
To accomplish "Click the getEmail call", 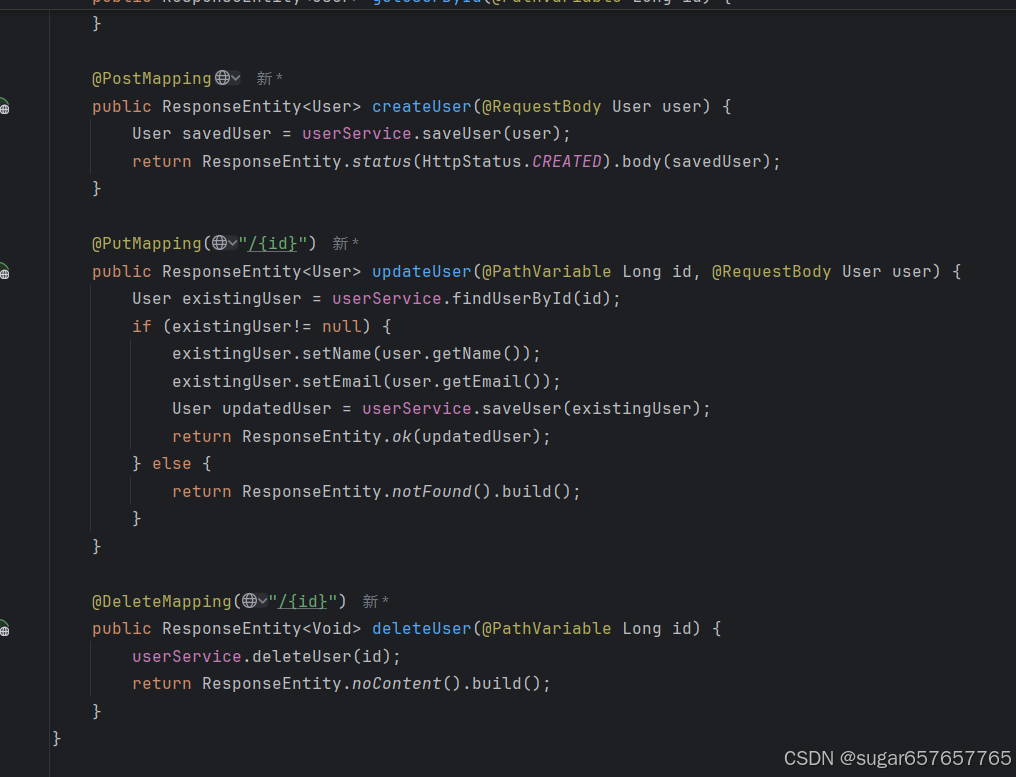I will pyautogui.click(x=482, y=382).
